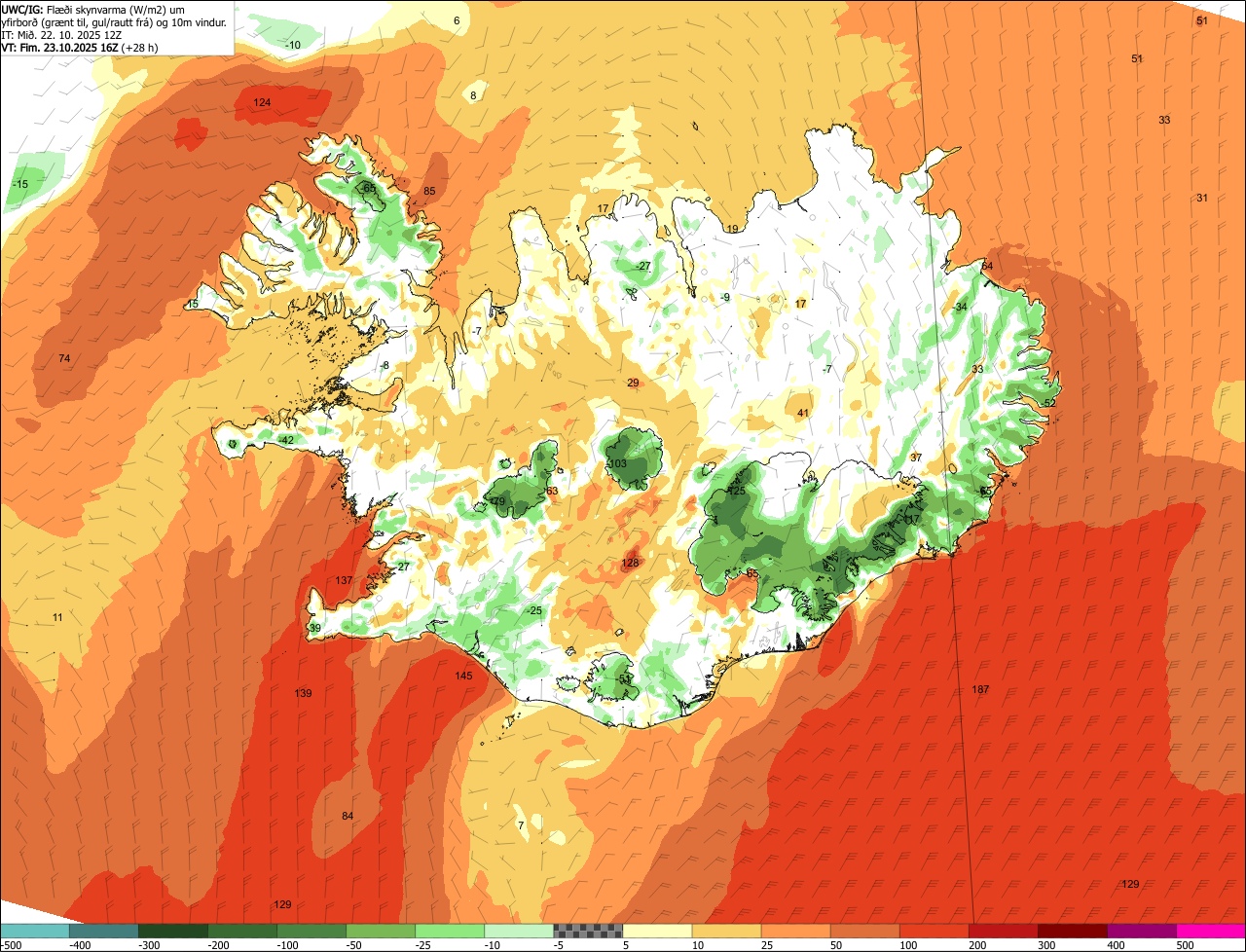Viewport: 1246px width, 952px height.
Task: Click the title line 'UWC/IG: Flæði skynvarma (W/m2) um'
Action: coord(93,9)
